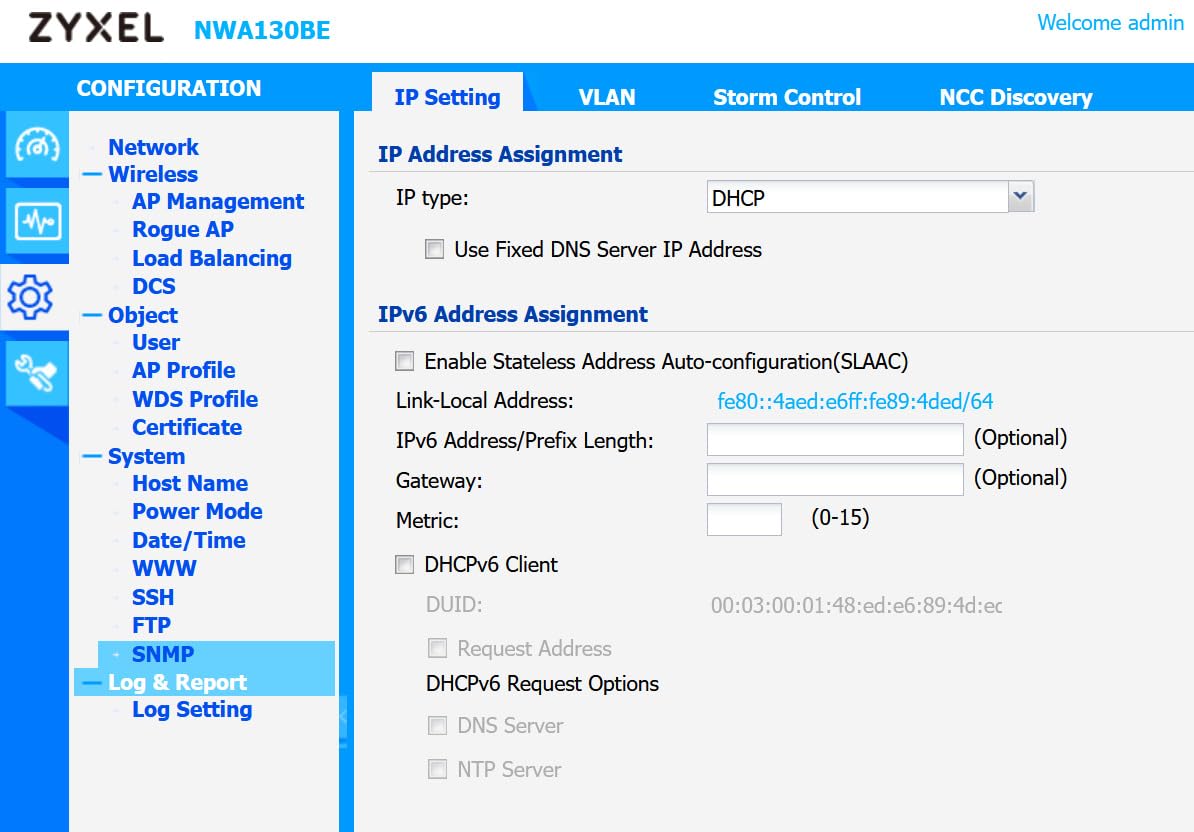The width and height of the screenshot is (1194, 832).
Task: Open the Dashboard speedometer icon
Action: pos(36,146)
